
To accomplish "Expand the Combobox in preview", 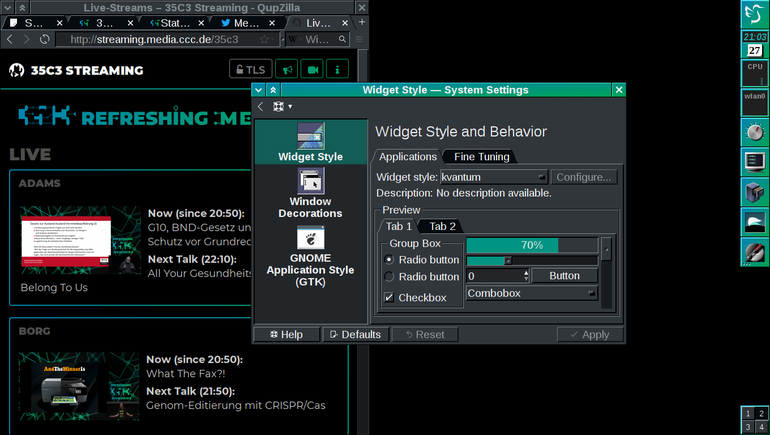I will click(x=531, y=293).
